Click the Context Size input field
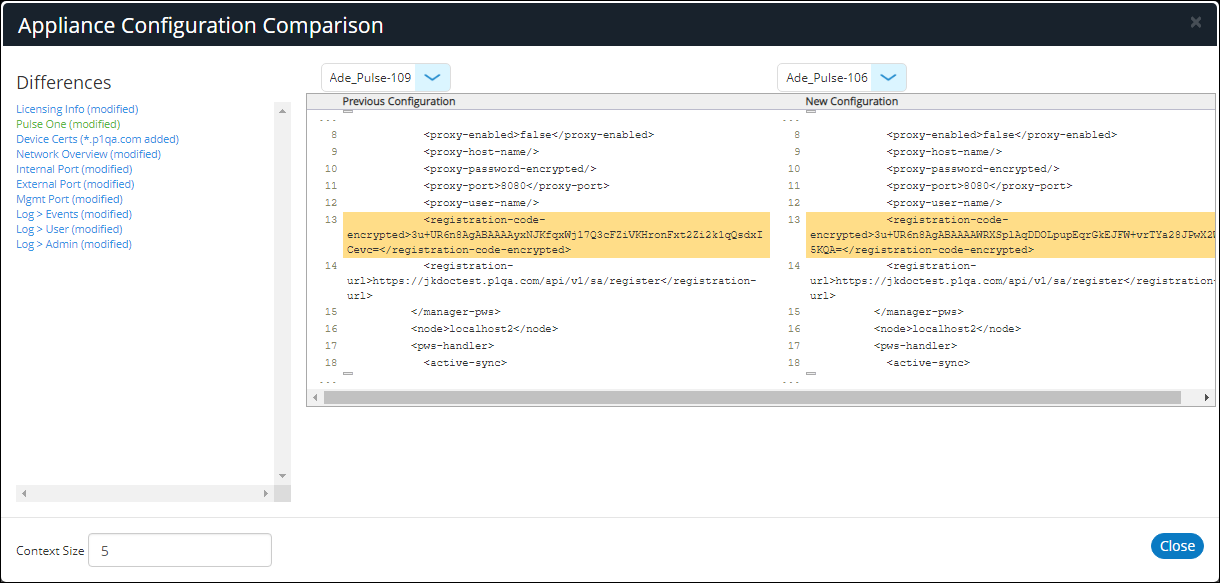Screen dimensions: 1220x583 [x=180, y=550]
